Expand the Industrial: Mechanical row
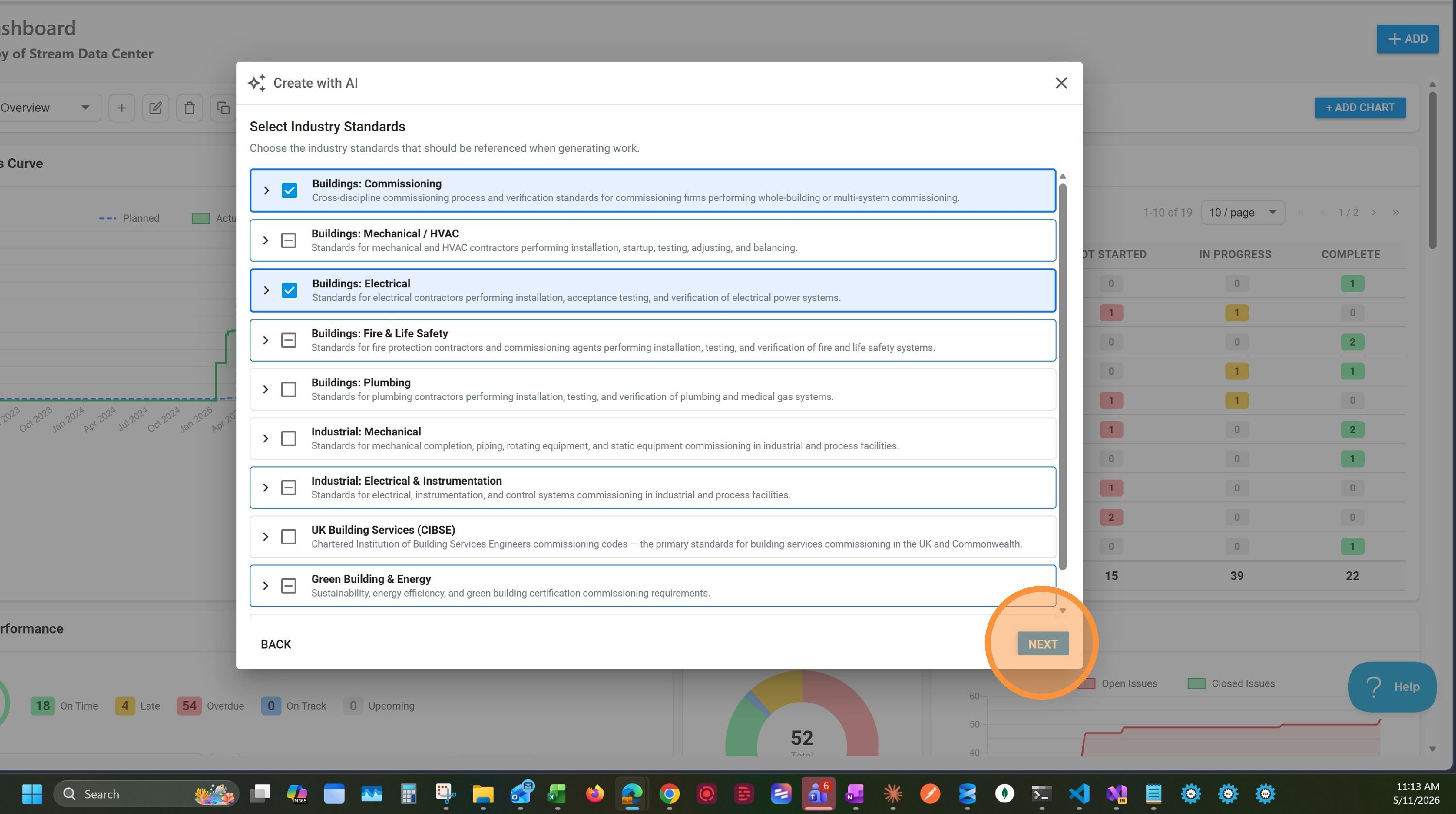Image resolution: width=1456 pixels, height=814 pixels. (x=265, y=439)
